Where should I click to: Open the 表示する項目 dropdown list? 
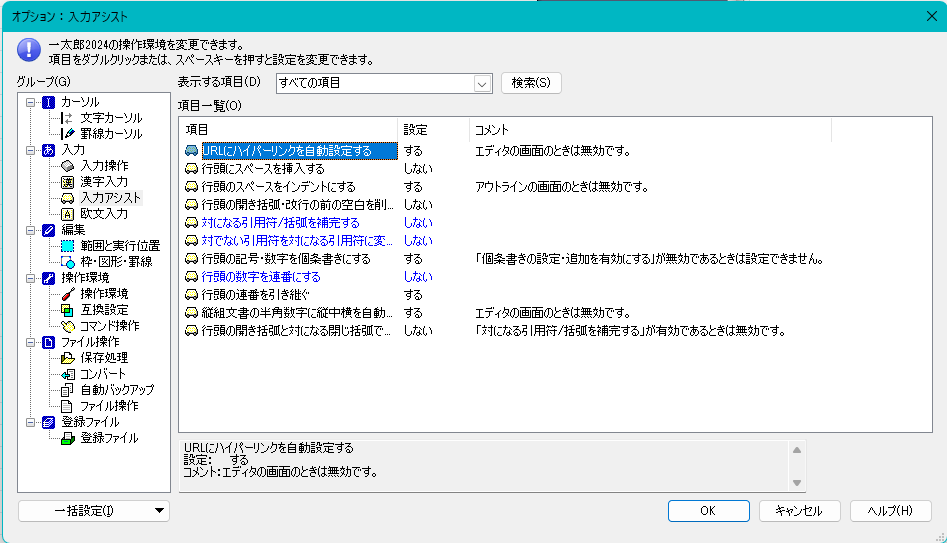click(x=483, y=83)
